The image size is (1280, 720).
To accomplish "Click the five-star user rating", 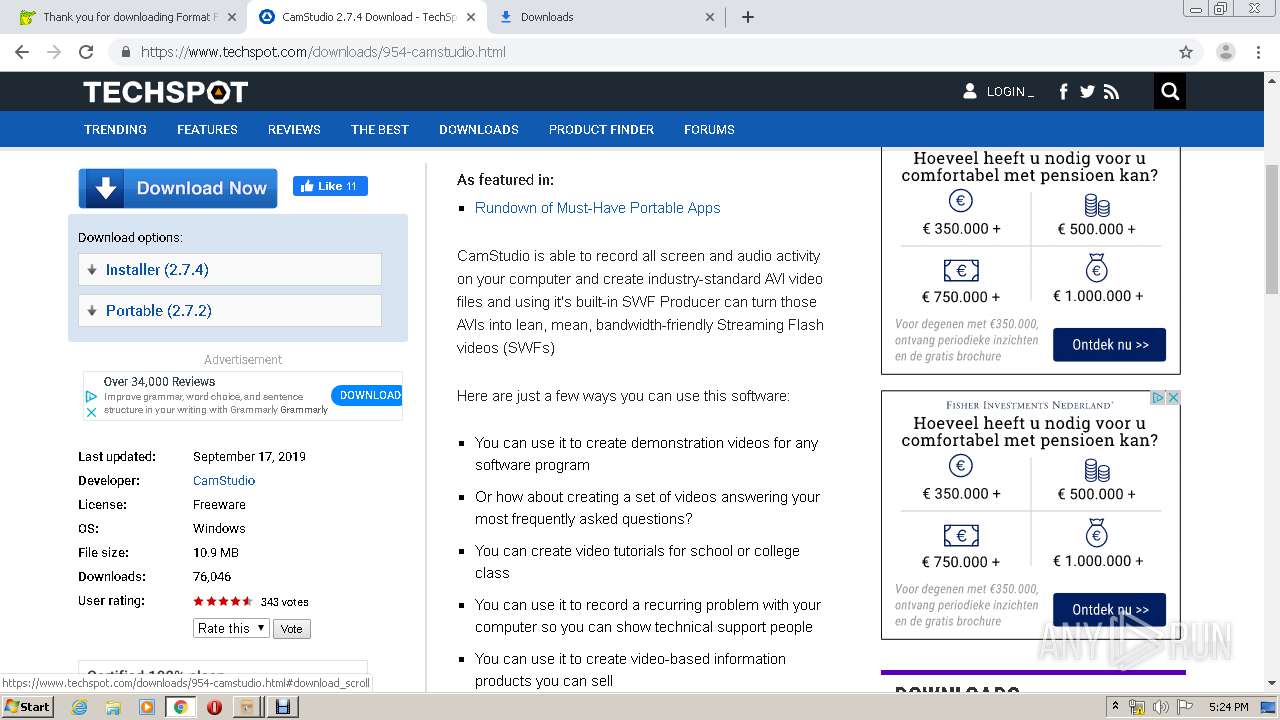I will point(222,601).
